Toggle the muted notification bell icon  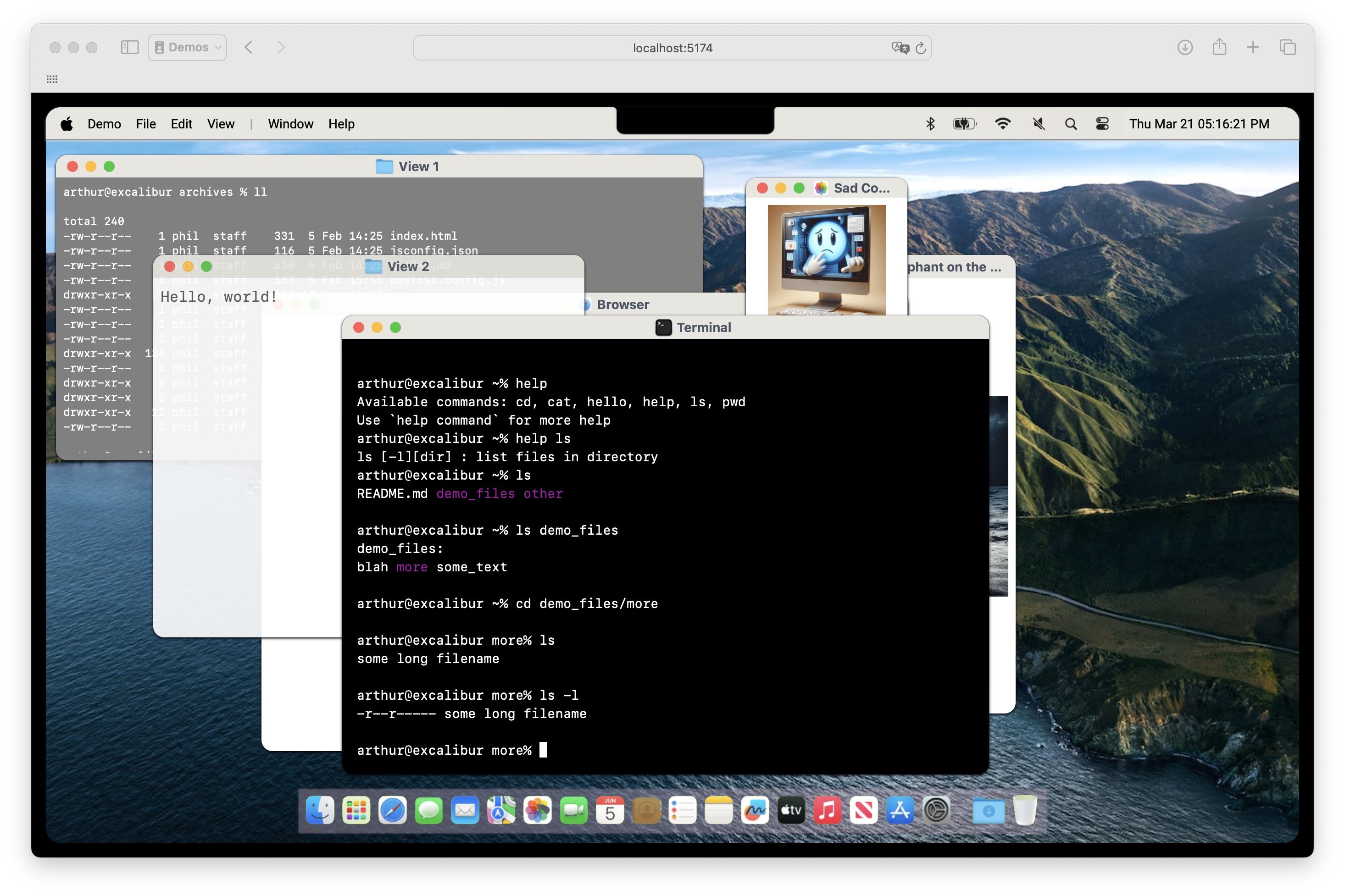pos(1039,124)
